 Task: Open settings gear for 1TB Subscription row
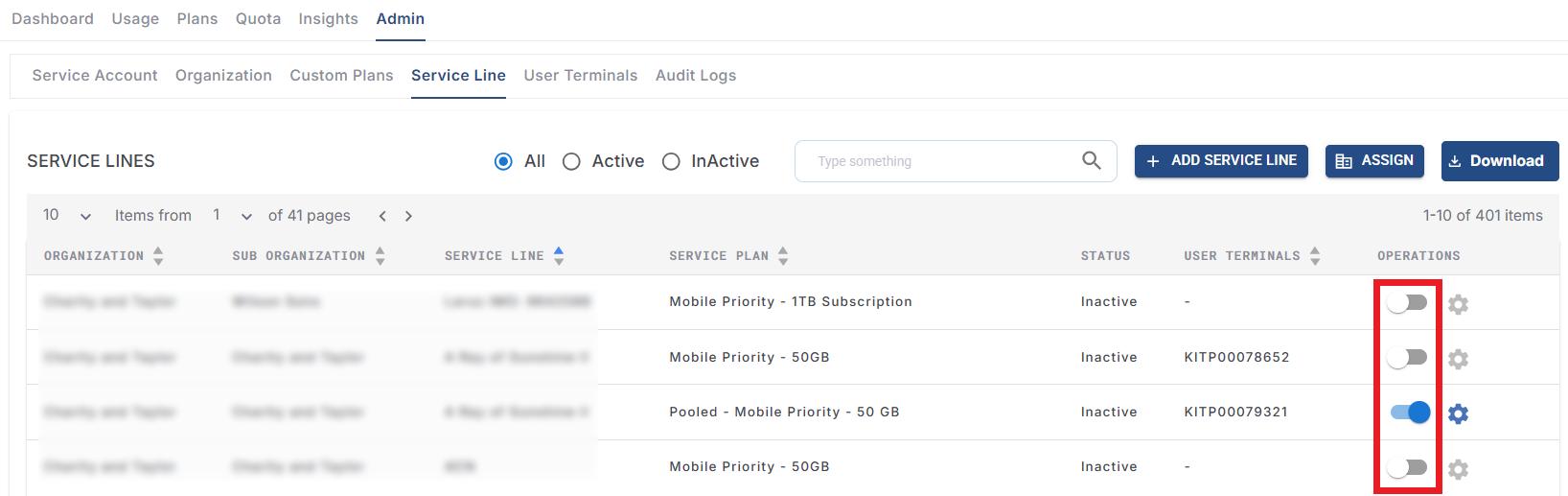[x=1458, y=304]
